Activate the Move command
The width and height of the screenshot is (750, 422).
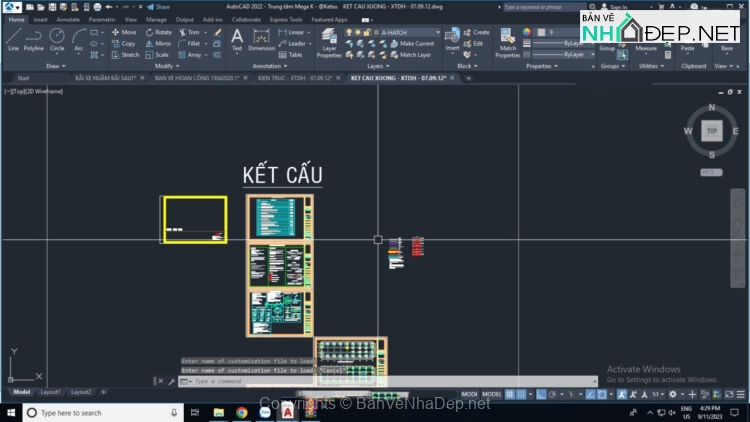click(124, 32)
